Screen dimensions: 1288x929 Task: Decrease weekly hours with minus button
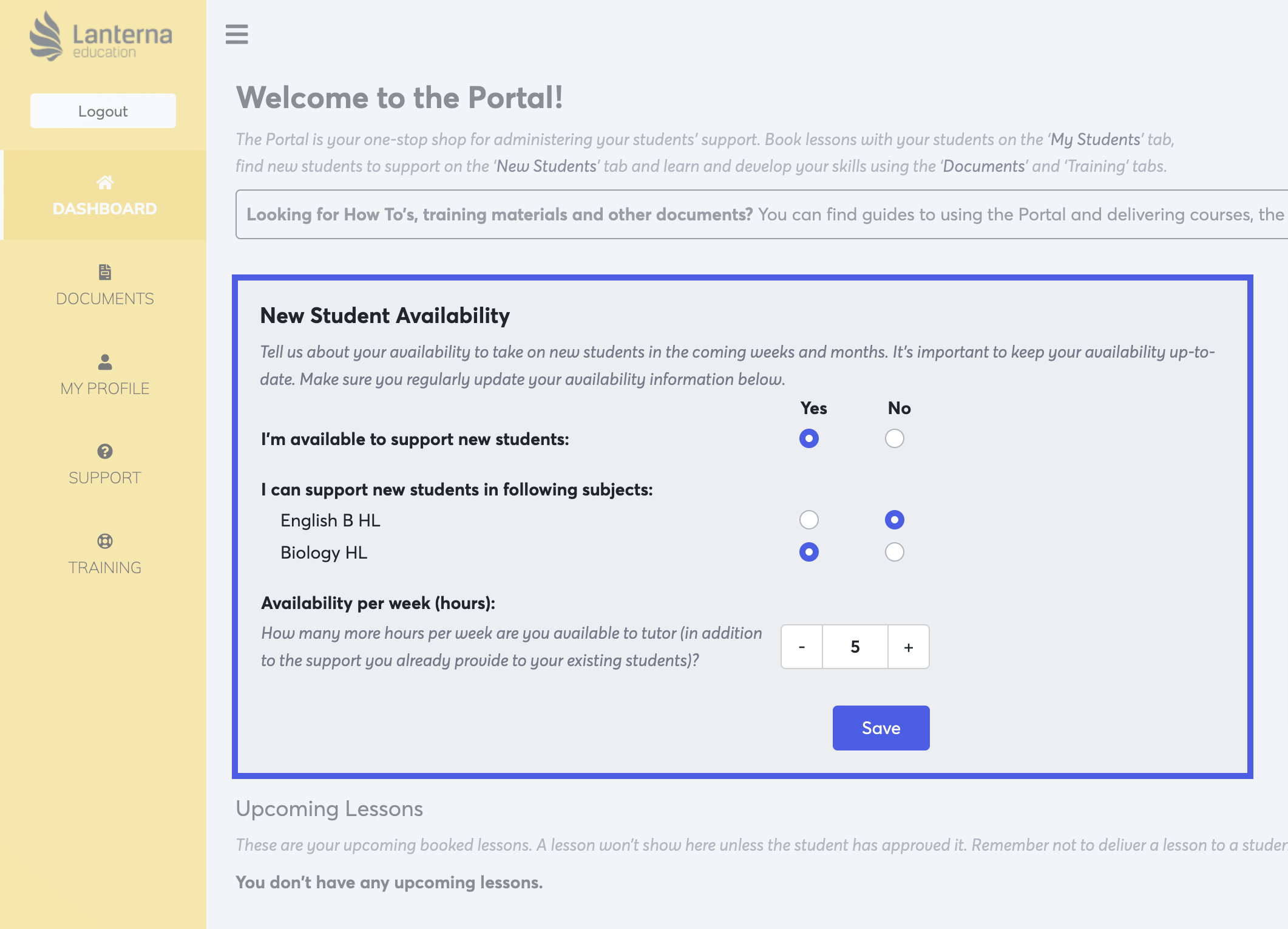click(x=802, y=647)
